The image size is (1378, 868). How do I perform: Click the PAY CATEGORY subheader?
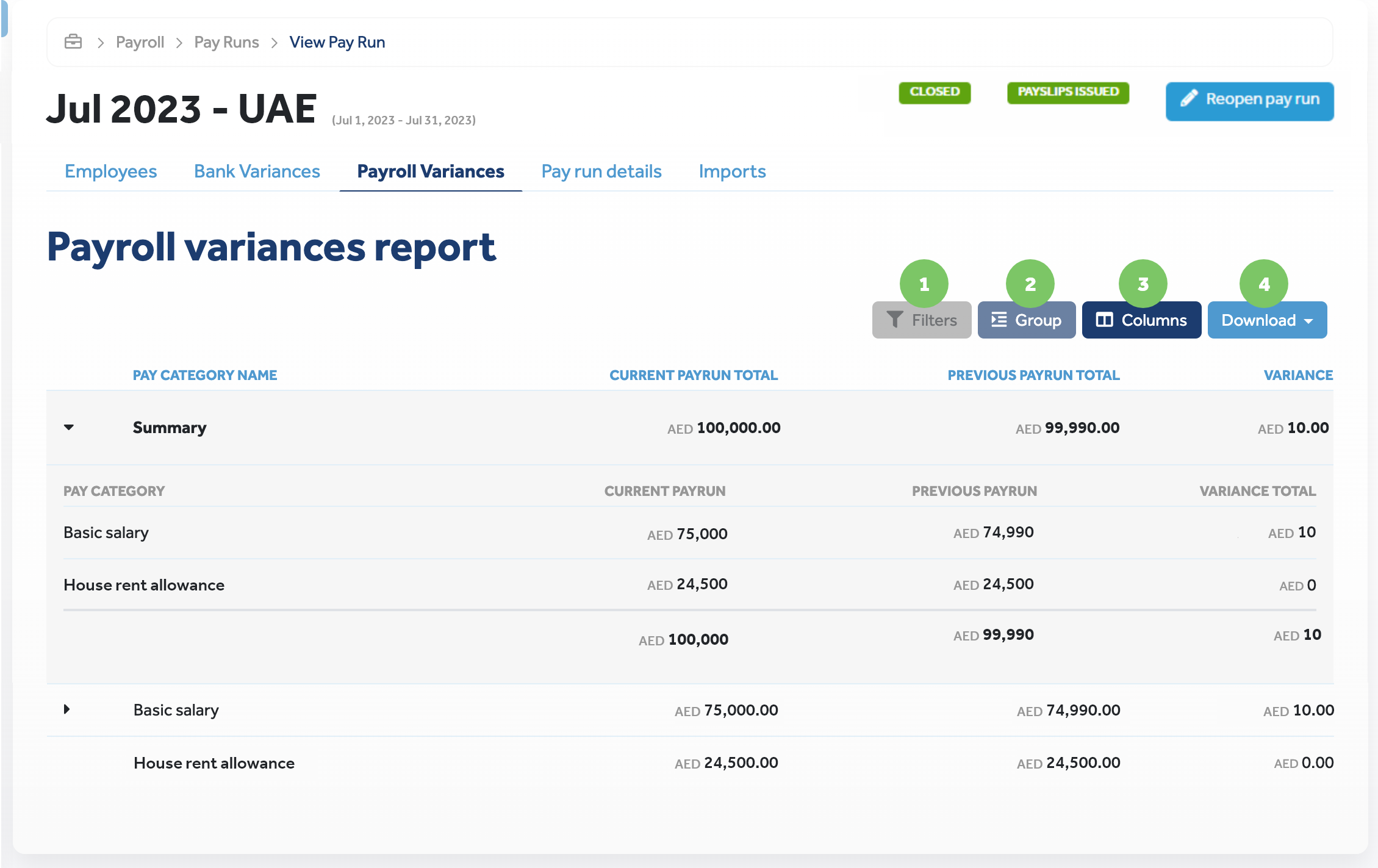pyautogui.click(x=114, y=491)
